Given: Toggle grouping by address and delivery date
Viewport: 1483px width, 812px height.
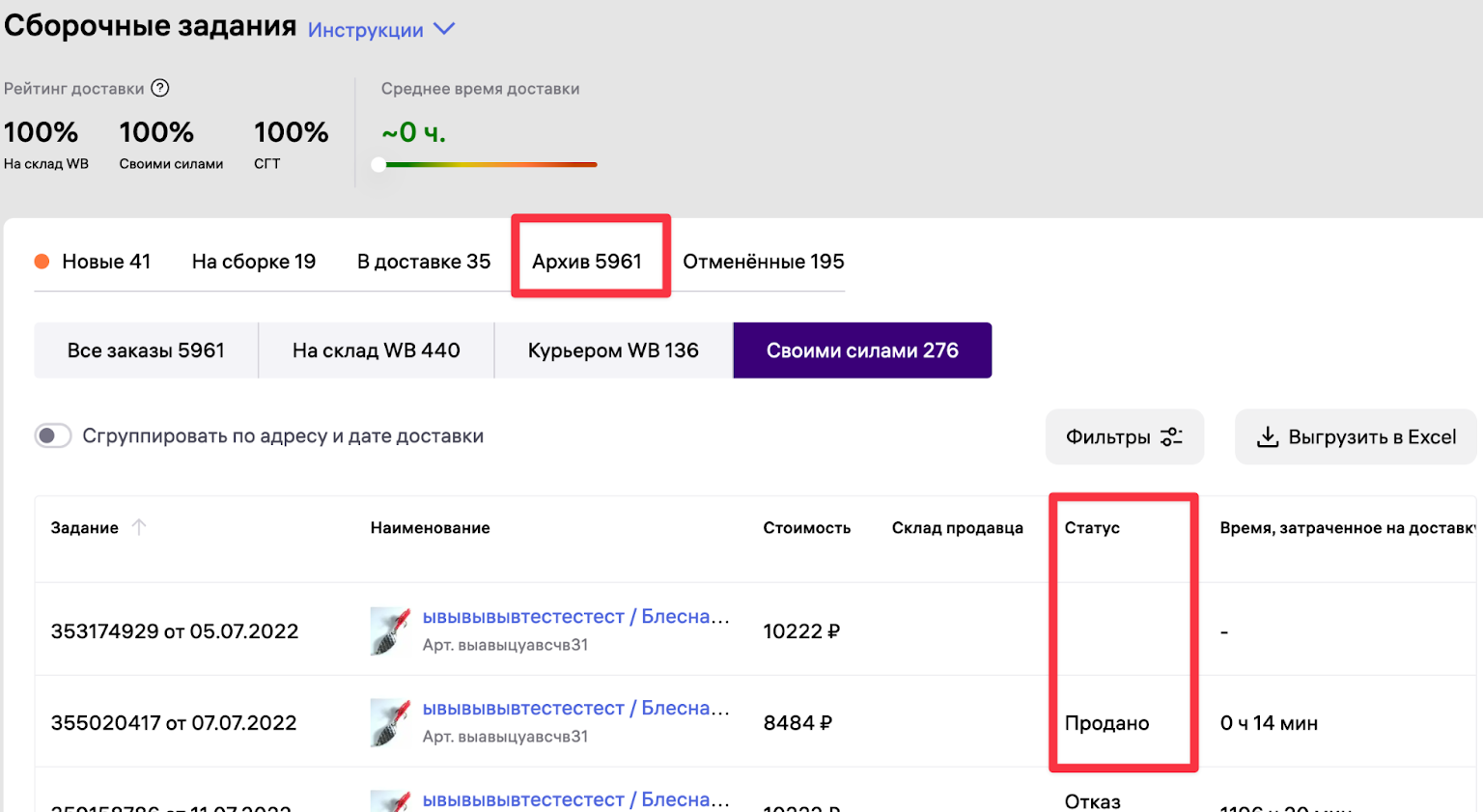Looking at the screenshot, I should [x=53, y=435].
